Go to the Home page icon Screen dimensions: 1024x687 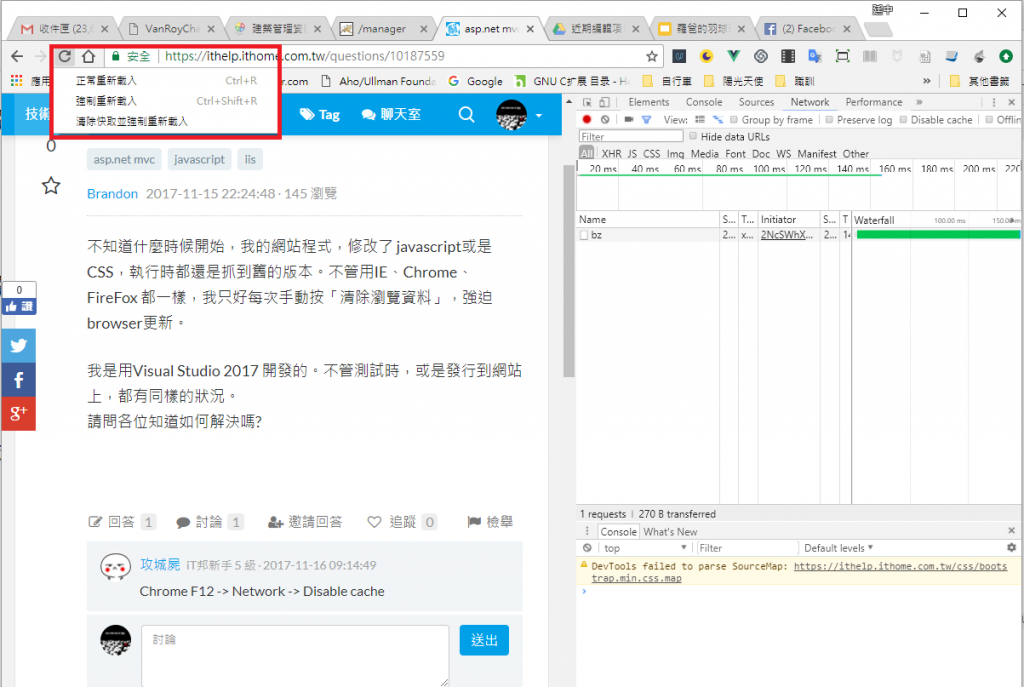[89, 57]
